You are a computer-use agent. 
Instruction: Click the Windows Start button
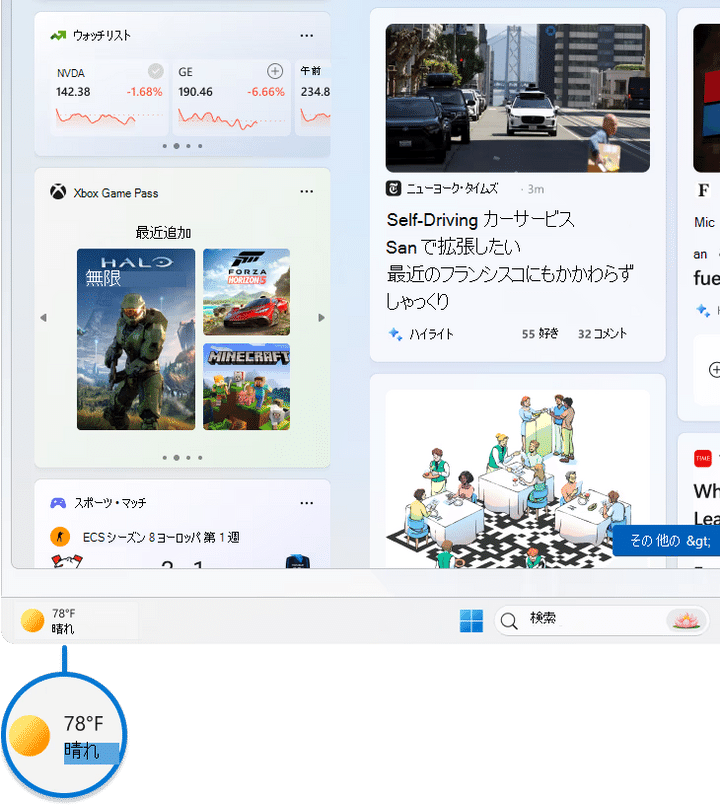point(471,621)
